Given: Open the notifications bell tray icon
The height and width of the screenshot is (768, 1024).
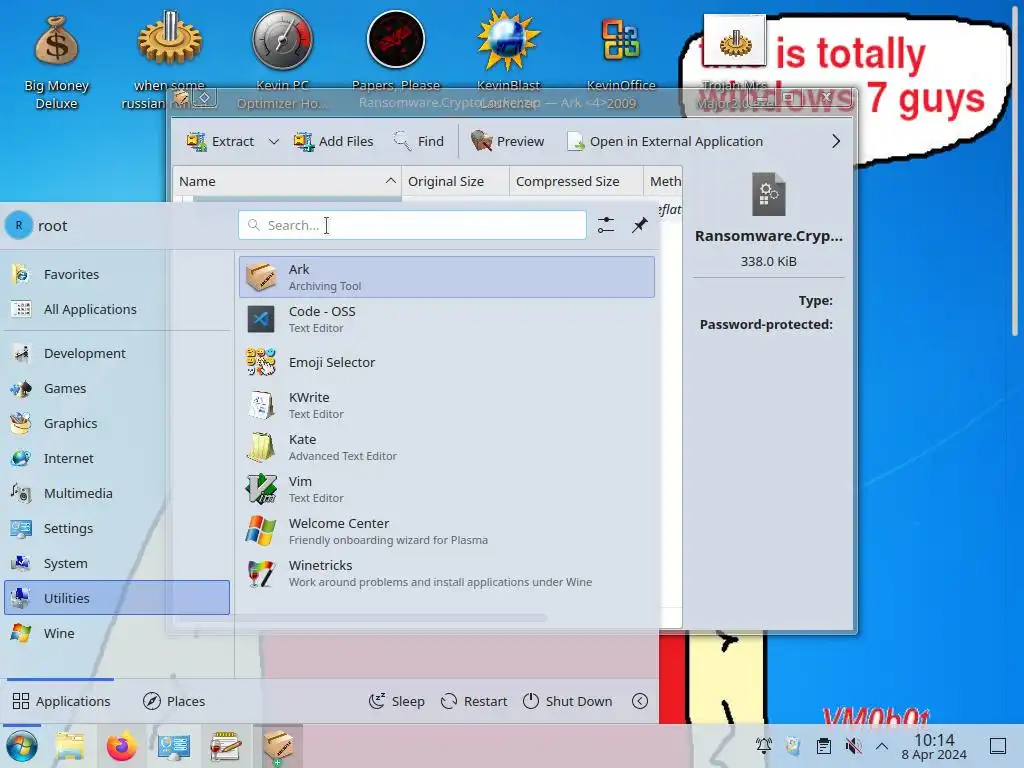Looking at the screenshot, I should [x=763, y=745].
